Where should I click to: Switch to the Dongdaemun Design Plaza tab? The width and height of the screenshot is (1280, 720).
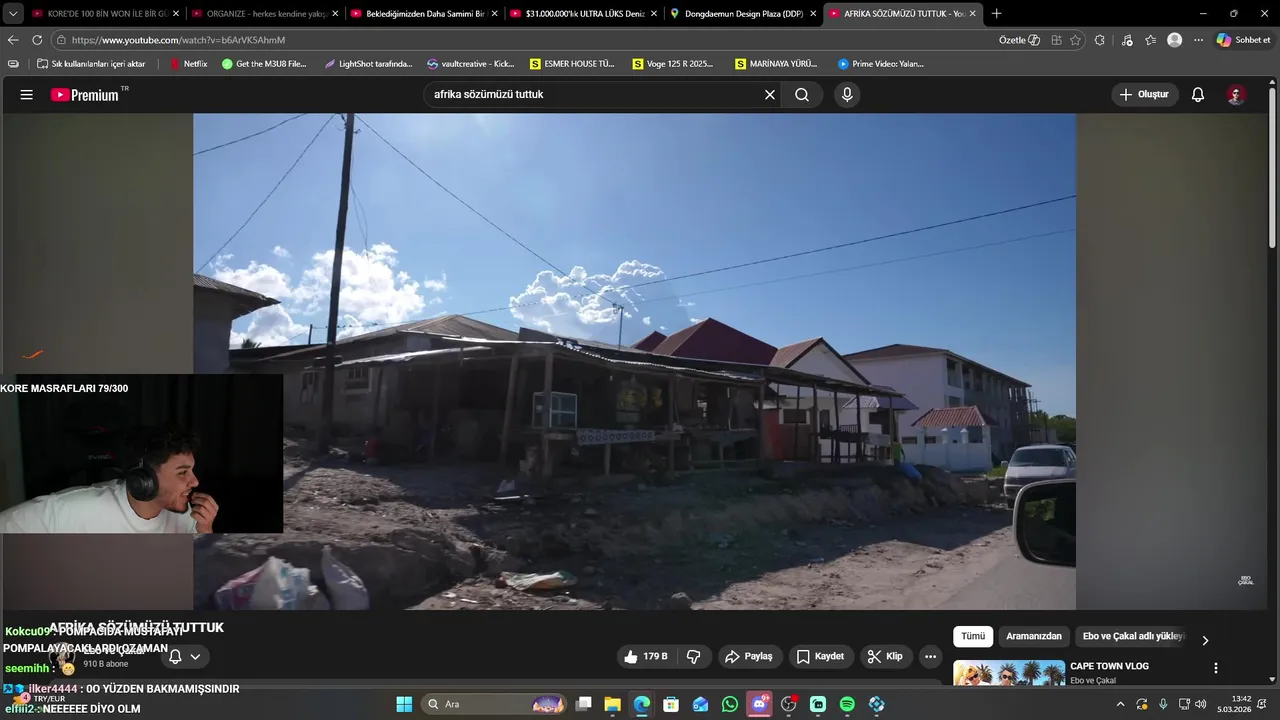[743, 14]
